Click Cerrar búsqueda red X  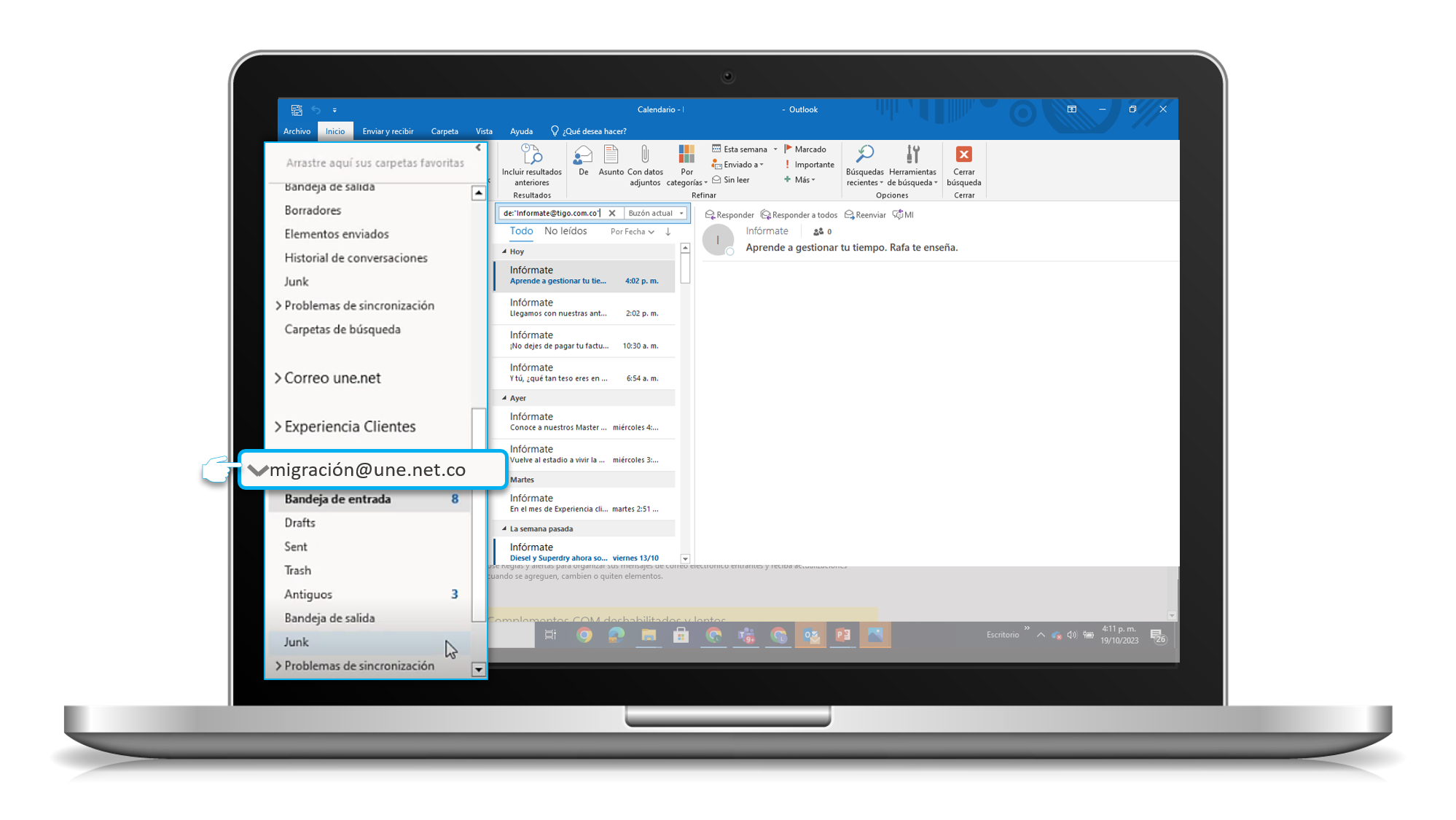[963, 155]
